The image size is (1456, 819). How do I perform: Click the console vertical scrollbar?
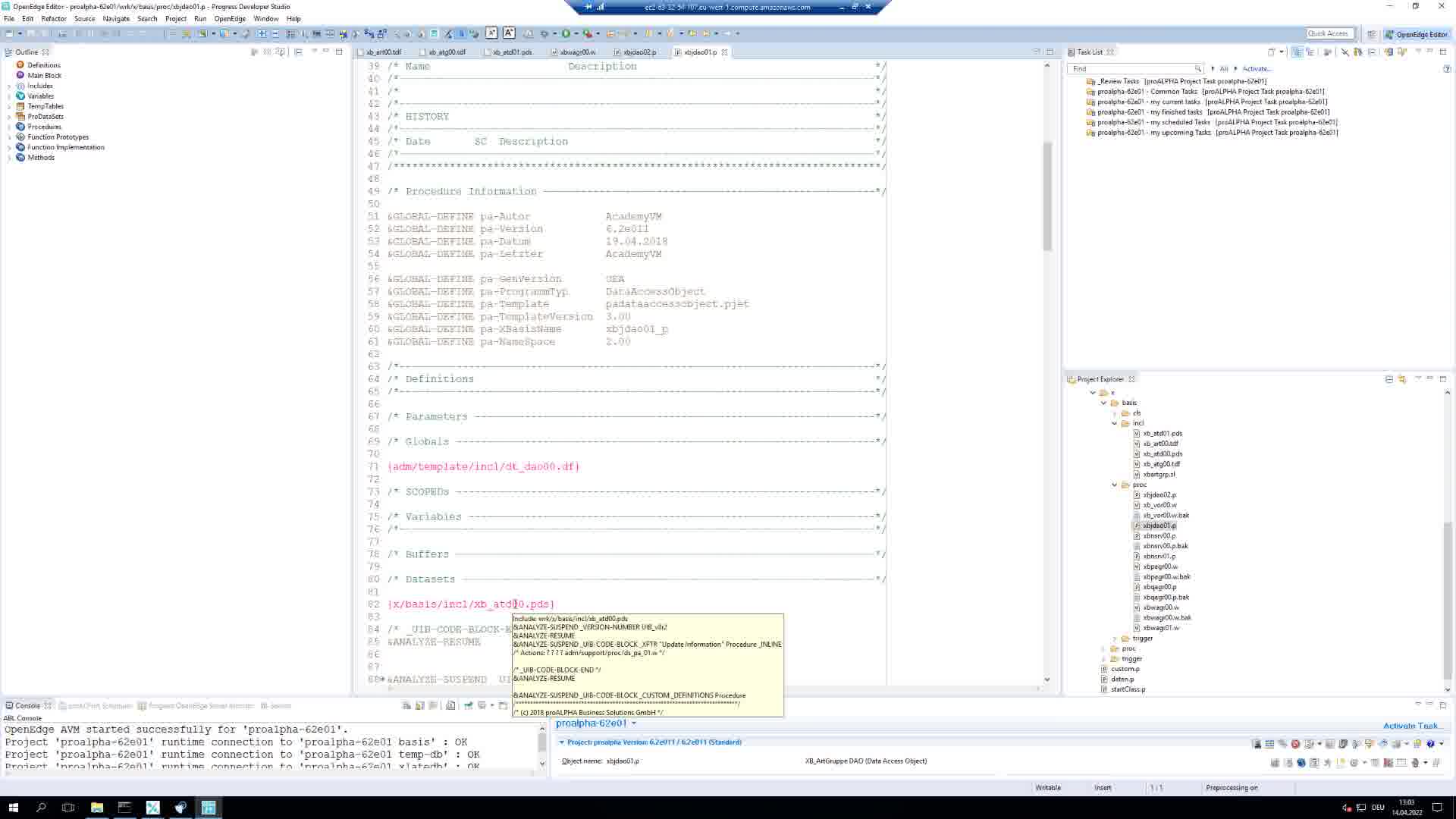click(541, 744)
